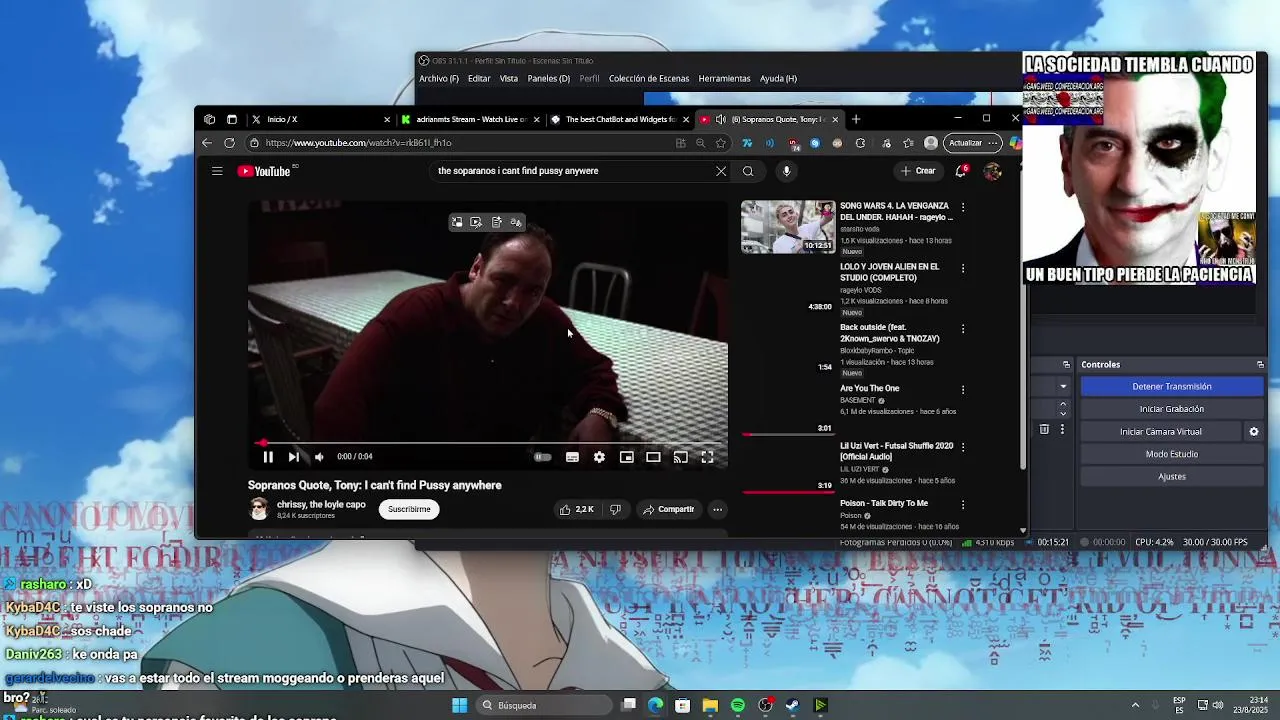Open the YouTube hamburger guide menu
The height and width of the screenshot is (720, 1280).
pos(217,171)
